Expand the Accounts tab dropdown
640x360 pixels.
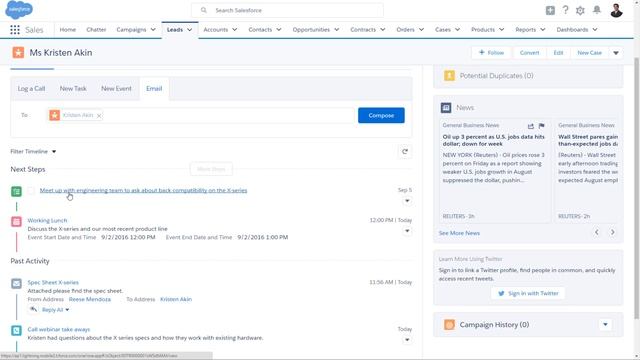coord(235,29)
